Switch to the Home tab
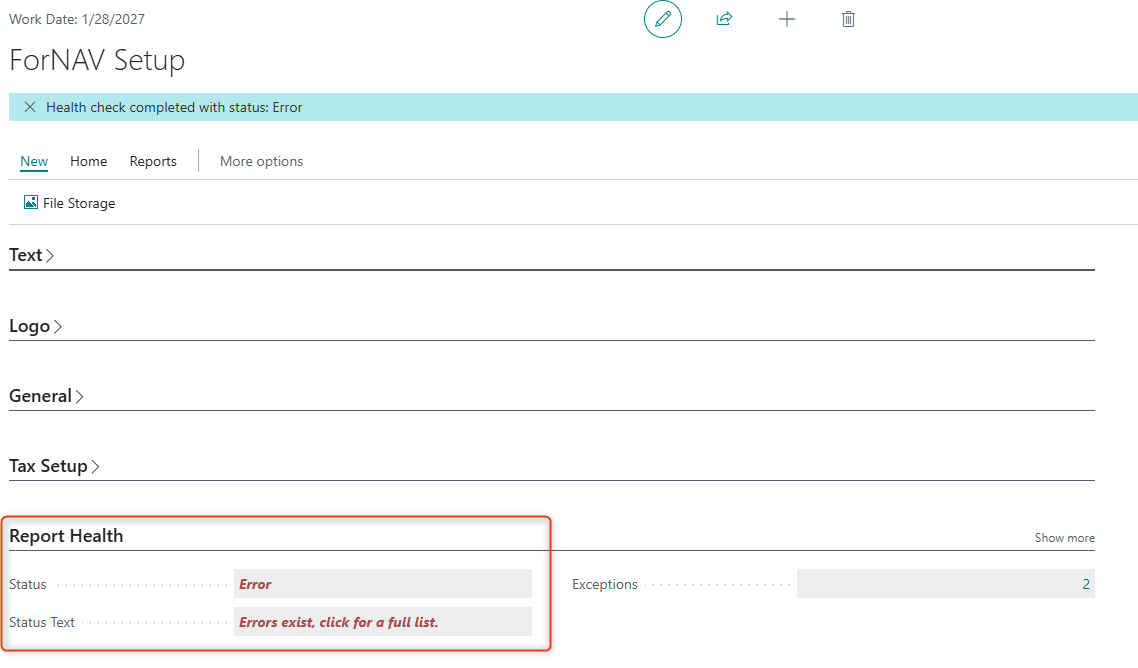The width and height of the screenshot is (1138, 668). (89, 161)
